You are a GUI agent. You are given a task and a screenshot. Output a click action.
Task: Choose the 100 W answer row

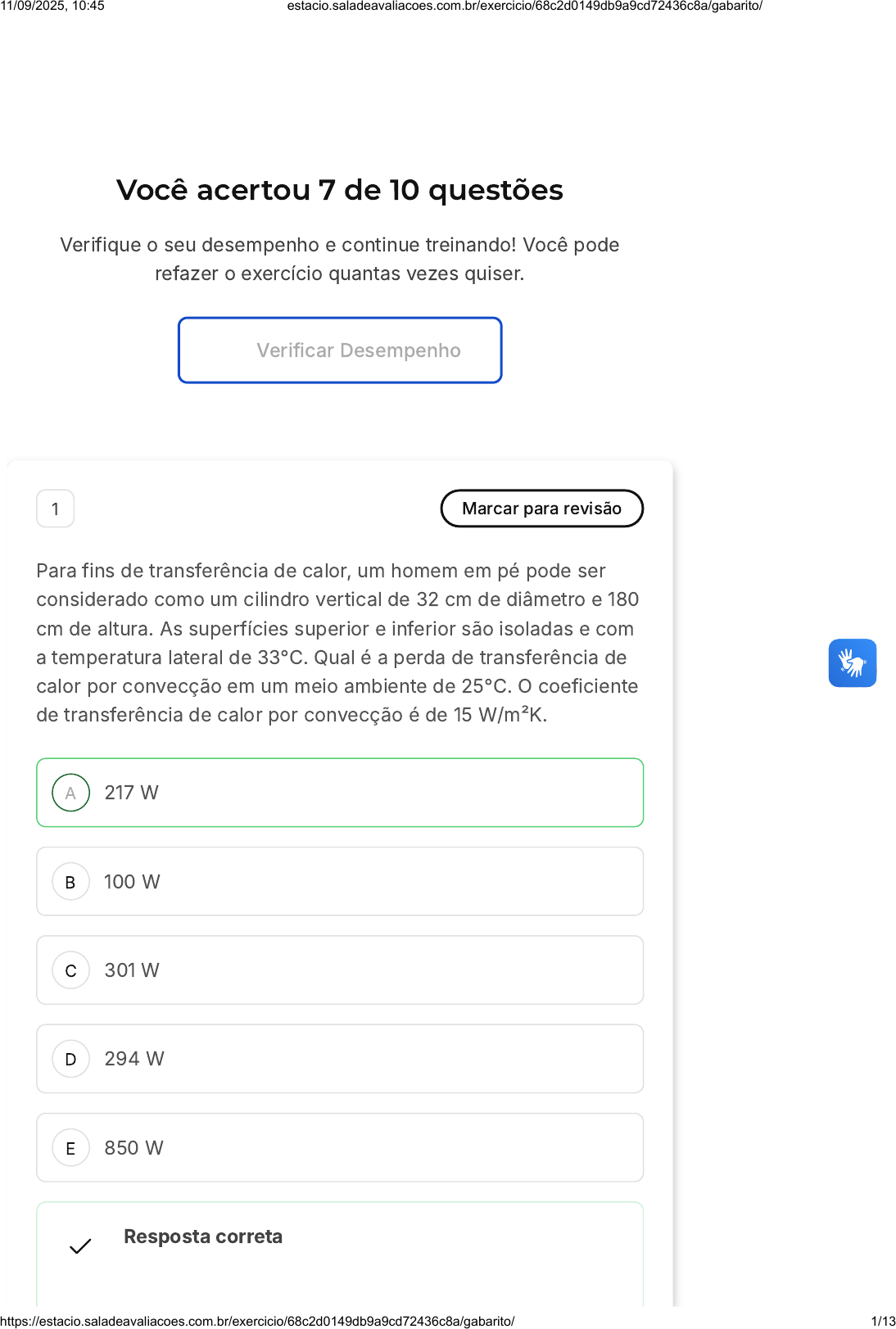[x=340, y=882]
